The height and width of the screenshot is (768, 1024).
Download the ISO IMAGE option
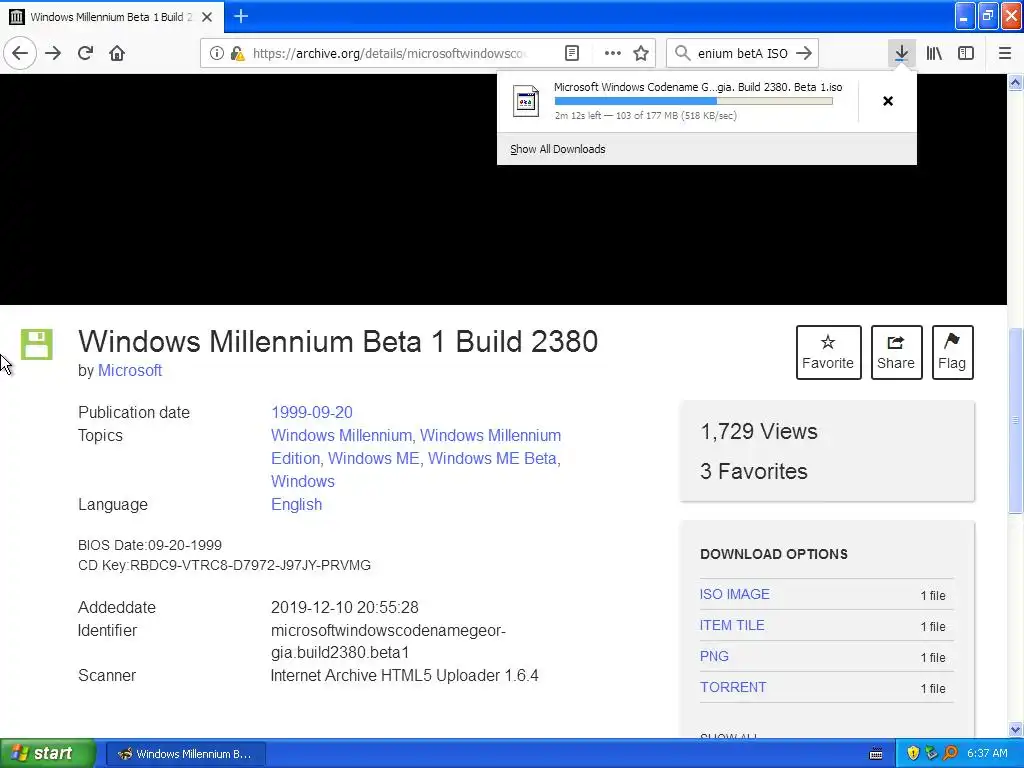[735, 594]
